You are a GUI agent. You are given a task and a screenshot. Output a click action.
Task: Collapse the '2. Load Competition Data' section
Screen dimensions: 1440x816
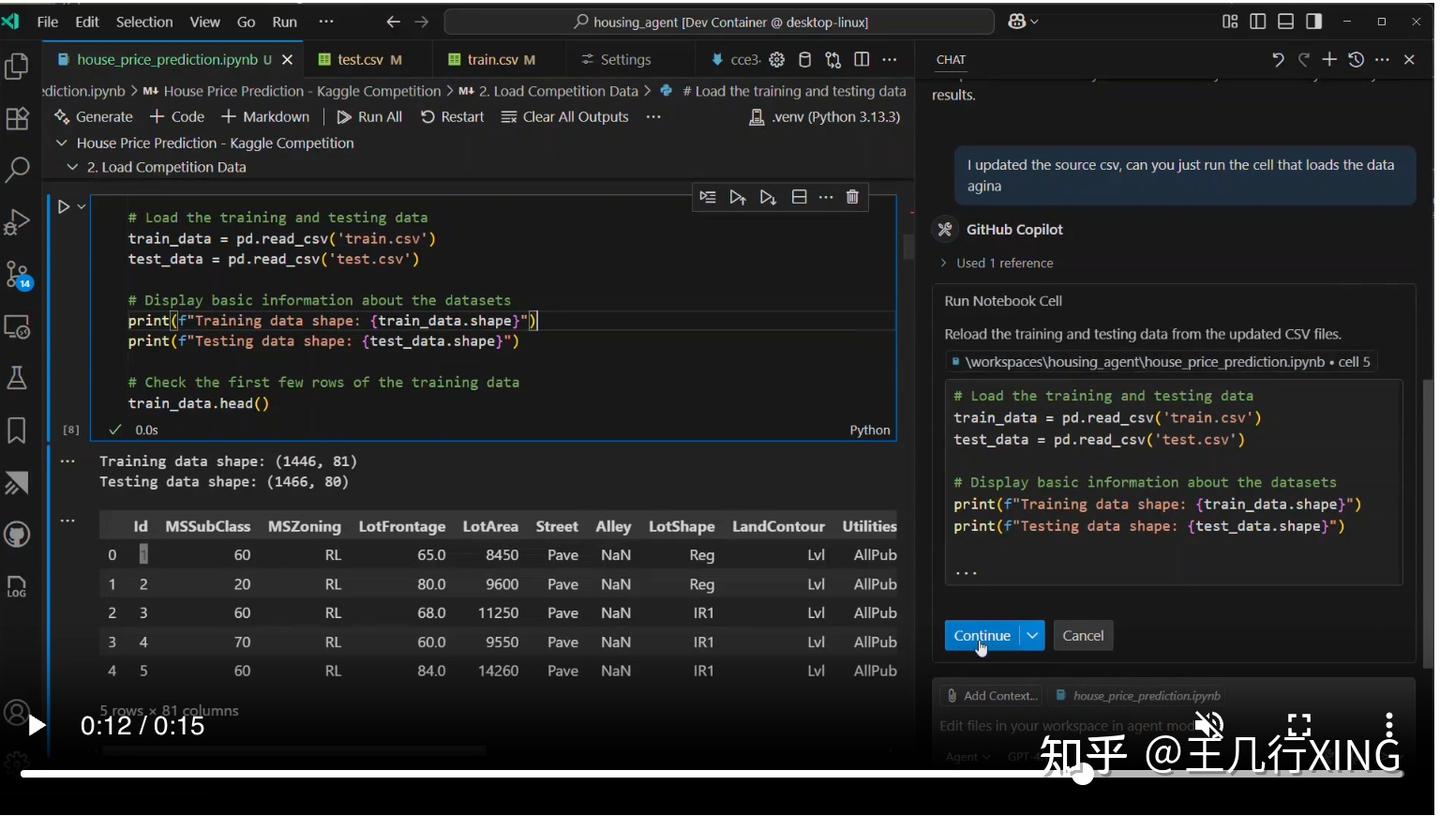click(x=72, y=167)
